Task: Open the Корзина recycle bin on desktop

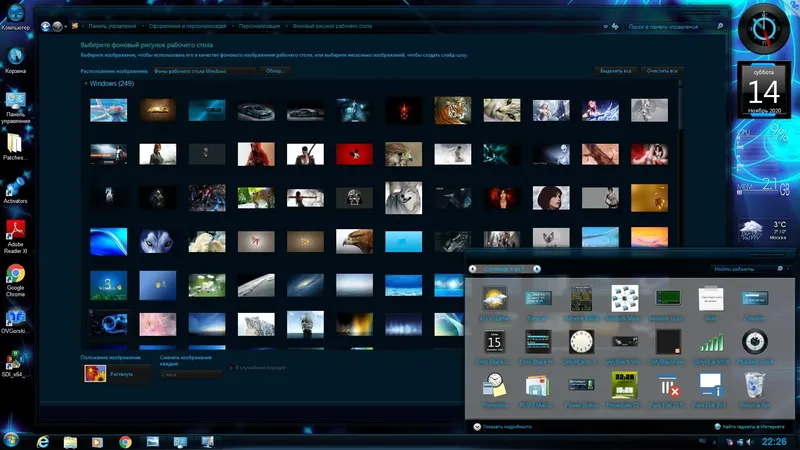Action: (x=15, y=60)
